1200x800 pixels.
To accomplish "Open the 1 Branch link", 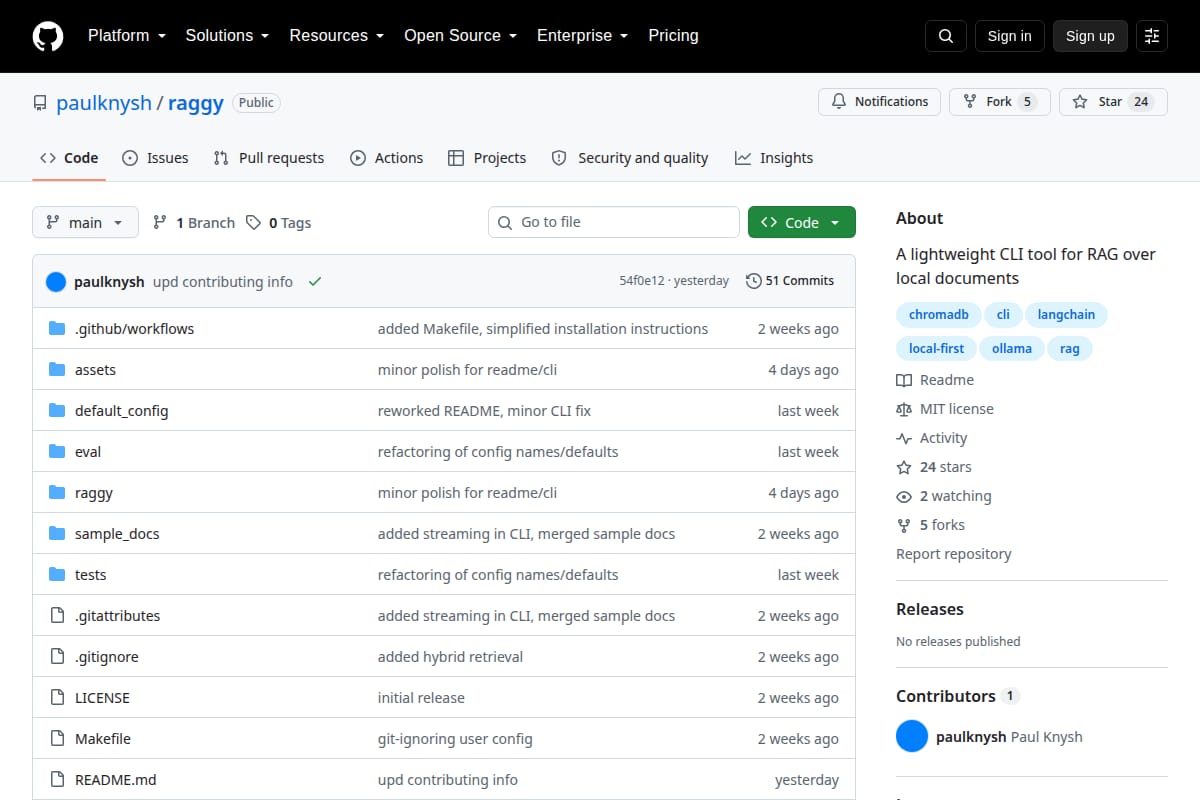I will tap(194, 223).
